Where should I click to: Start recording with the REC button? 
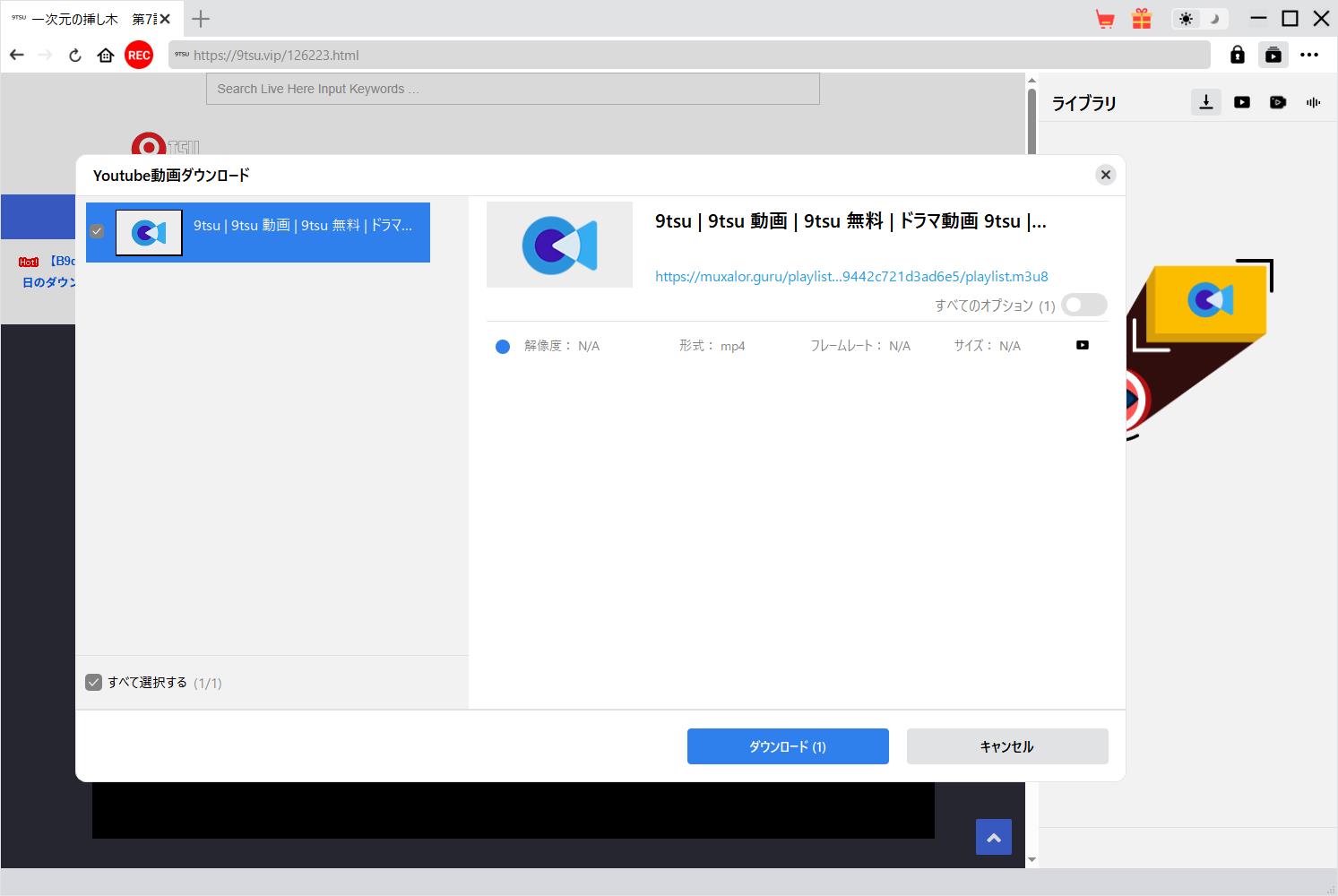[139, 56]
